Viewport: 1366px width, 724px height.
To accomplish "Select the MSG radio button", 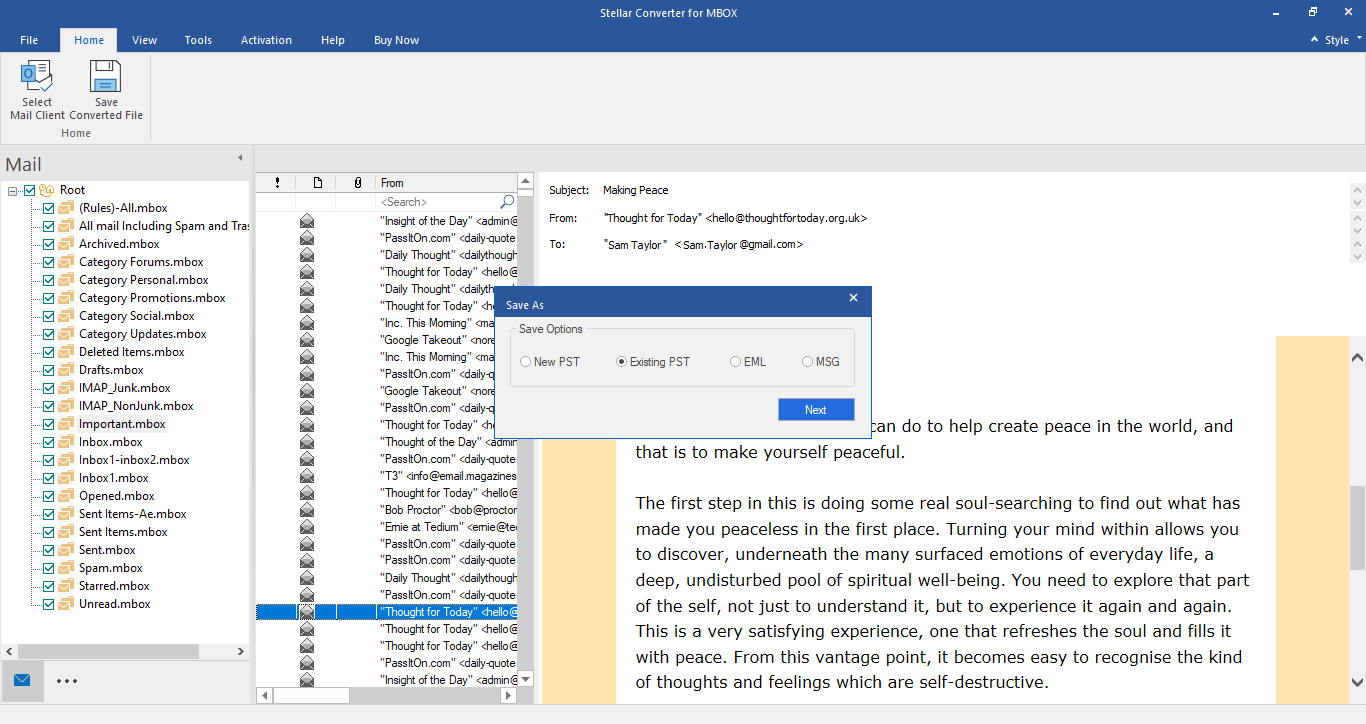I will [x=808, y=362].
